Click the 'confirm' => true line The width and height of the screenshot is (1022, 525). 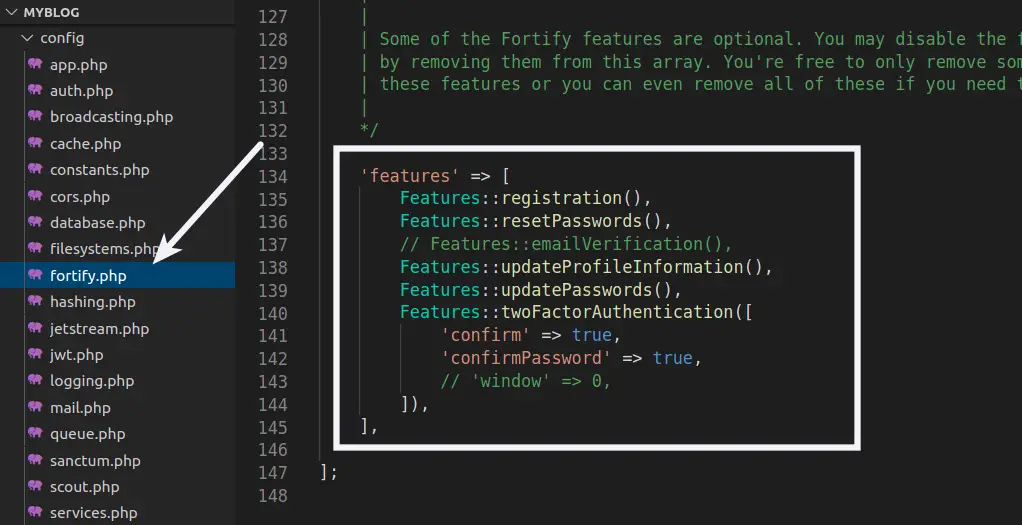pyautogui.click(x=531, y=335)
